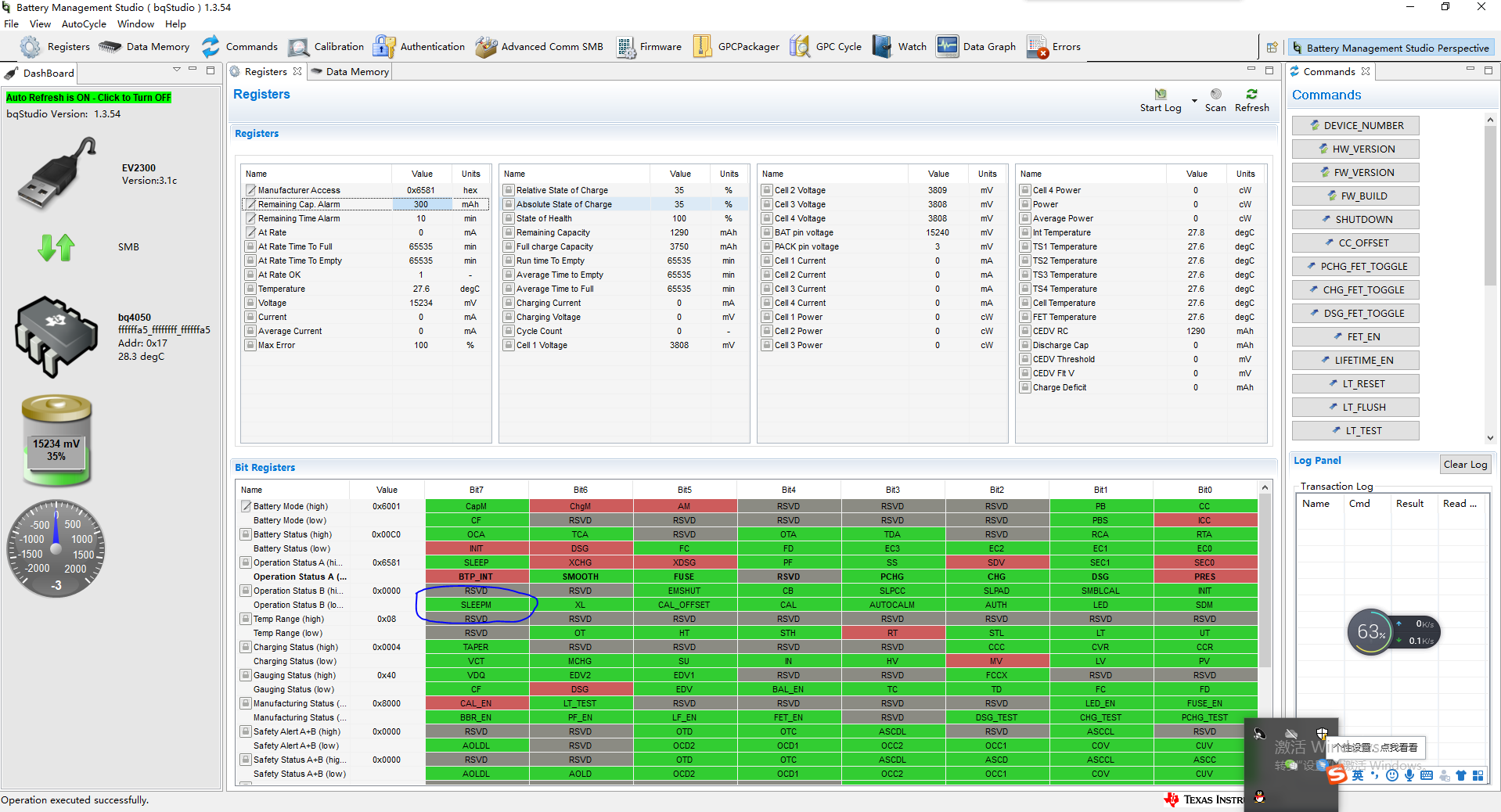
Task: Open the Registers toolbar icon
Action: click(55, 47)
